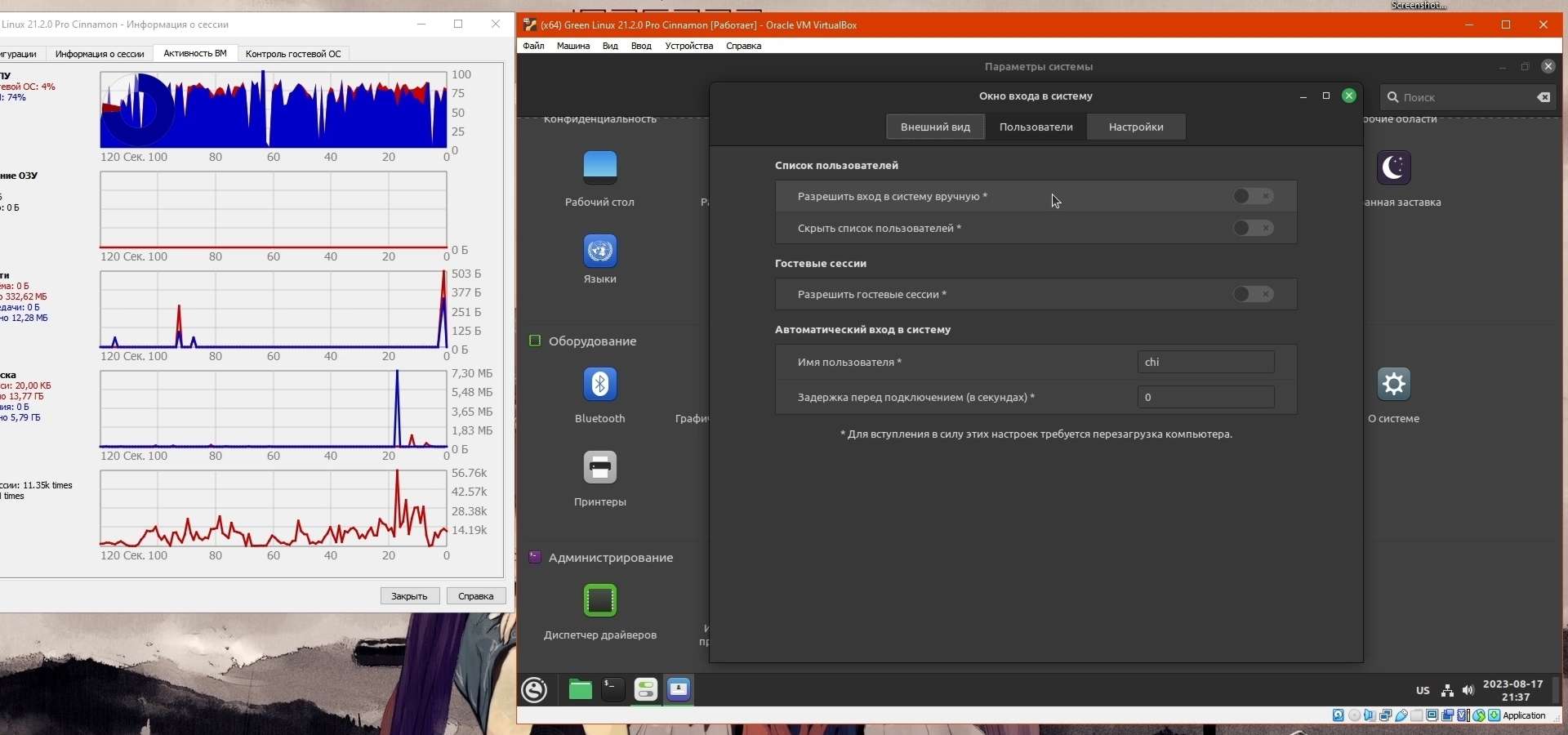Screen dimensions: 1568x735
Task: Click the Закрыть button
Action: pos(410,596)
